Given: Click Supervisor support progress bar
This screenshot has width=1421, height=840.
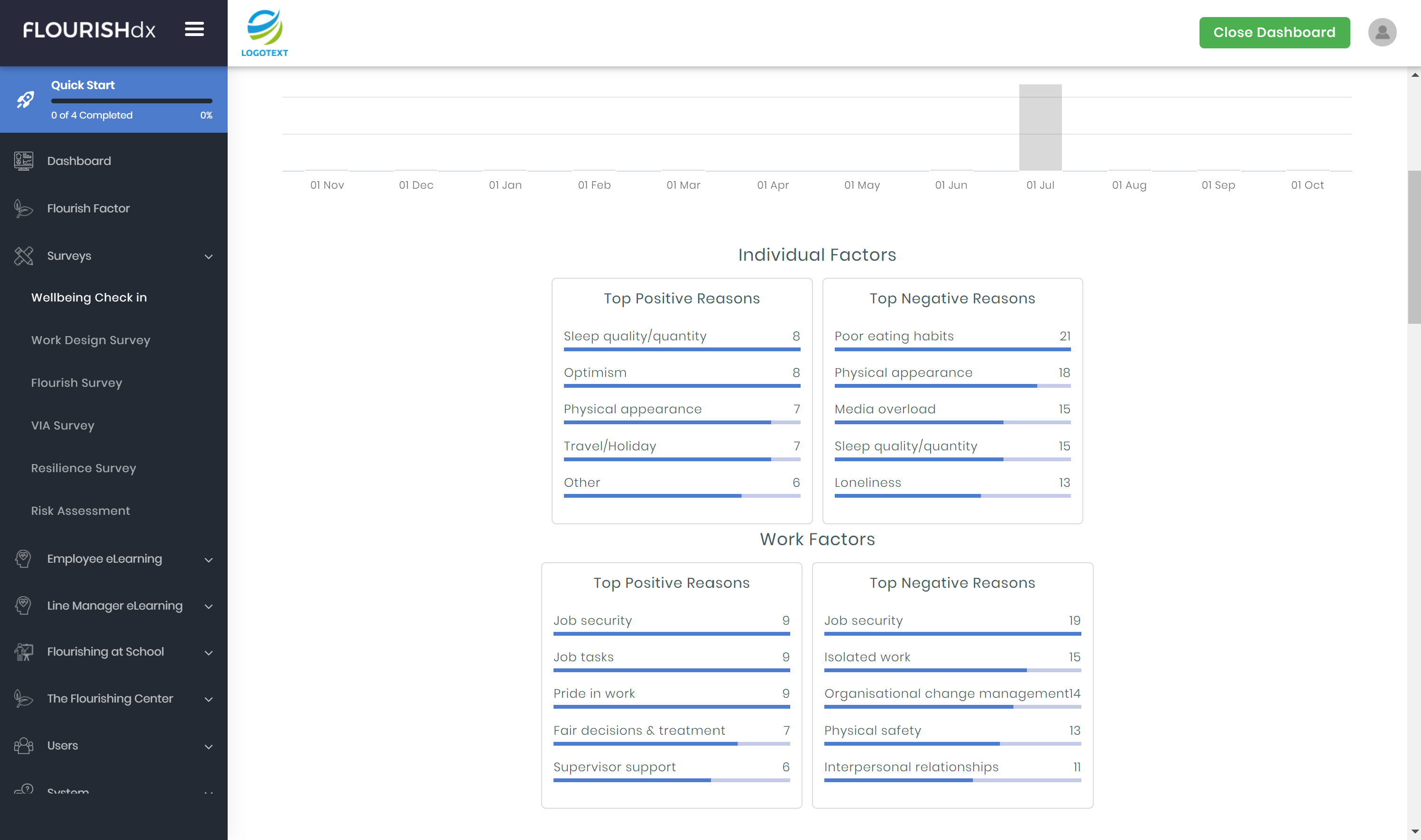Looking at the screenshot, I should coord(671,780).
